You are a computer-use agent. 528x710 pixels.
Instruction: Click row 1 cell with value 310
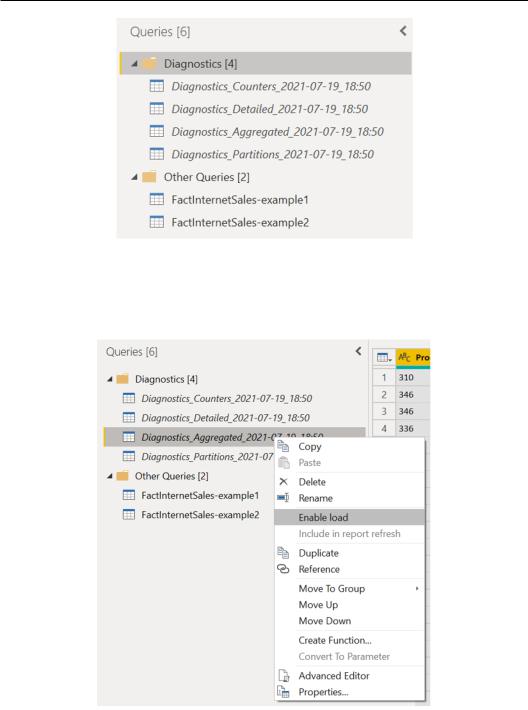[x=413, y=377]
